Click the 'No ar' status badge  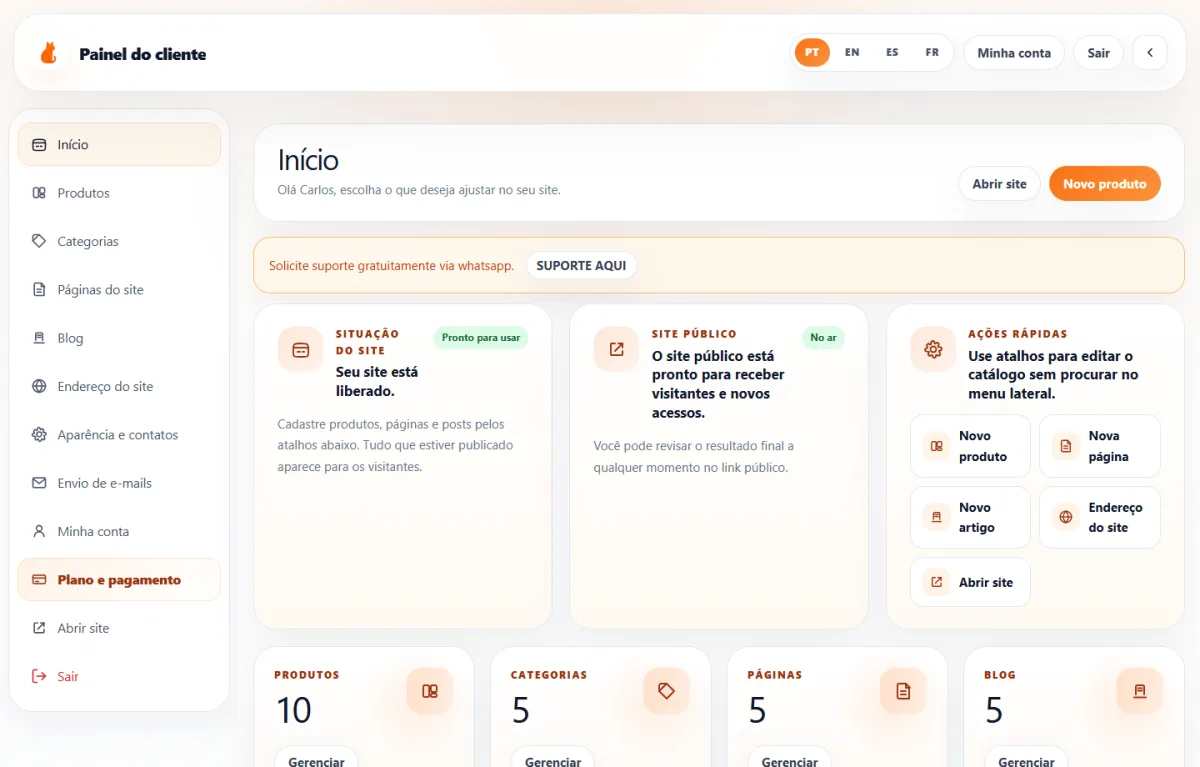pos(823,338)
